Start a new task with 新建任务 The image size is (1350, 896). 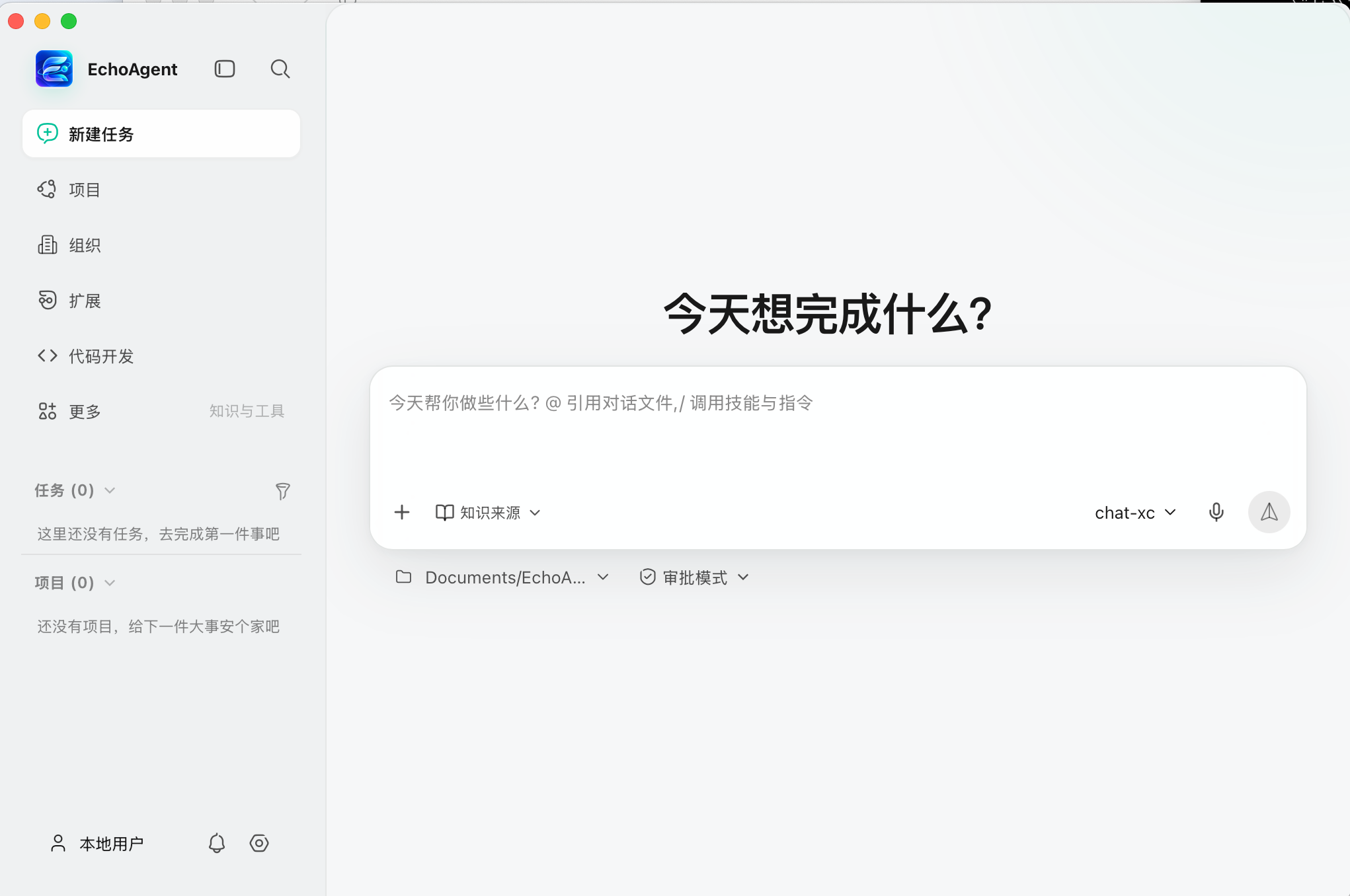click(x=161, y=134)
